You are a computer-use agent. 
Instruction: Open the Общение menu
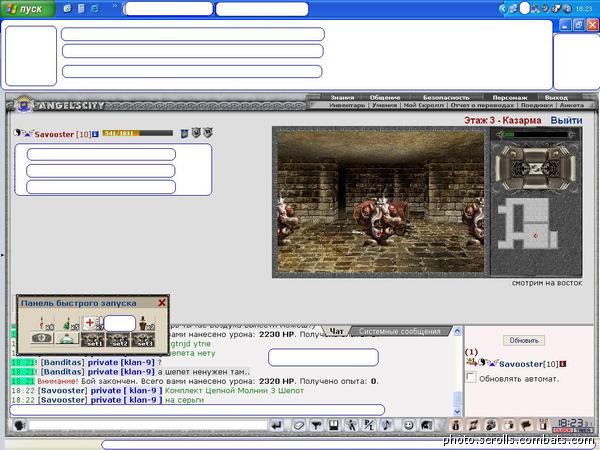(385, 98)
